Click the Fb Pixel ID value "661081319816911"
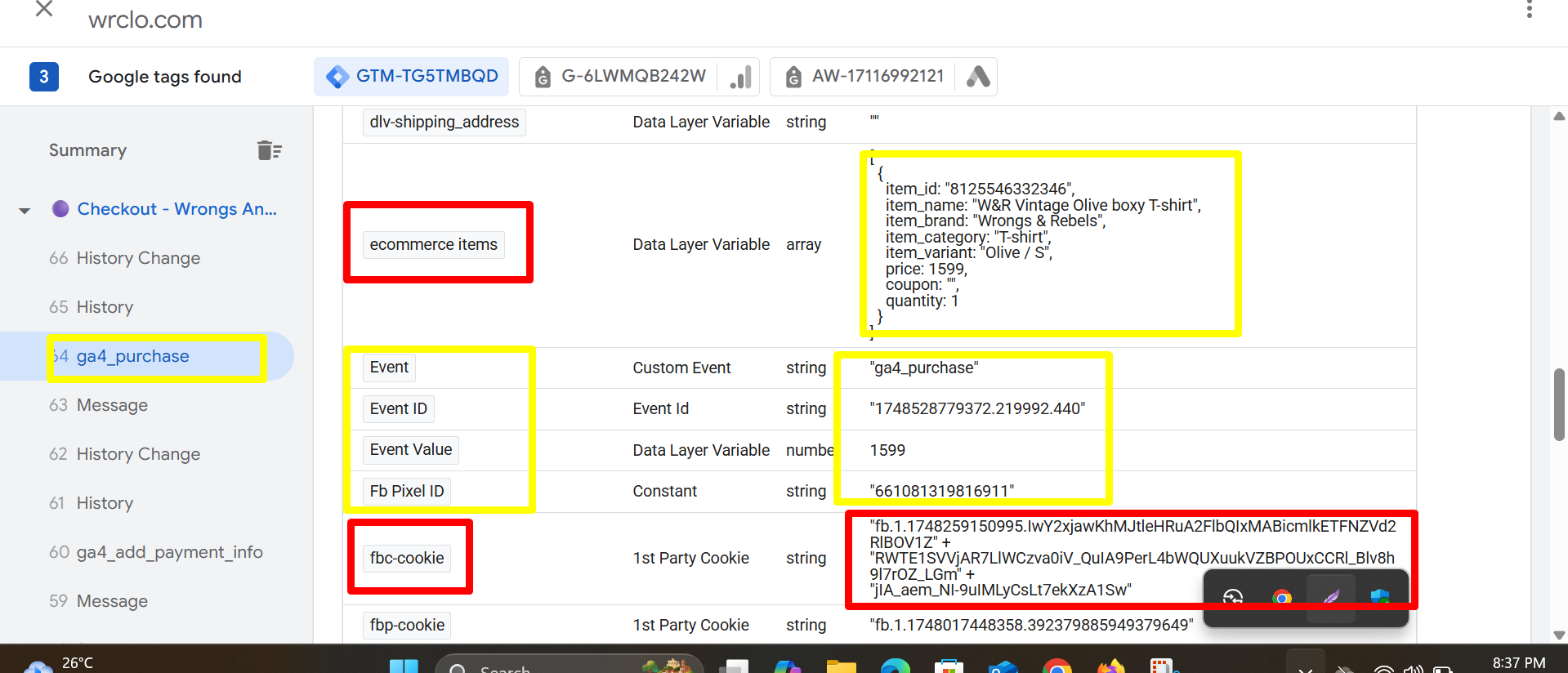Viewport: 1568px width, 673px height. [942, 491]
